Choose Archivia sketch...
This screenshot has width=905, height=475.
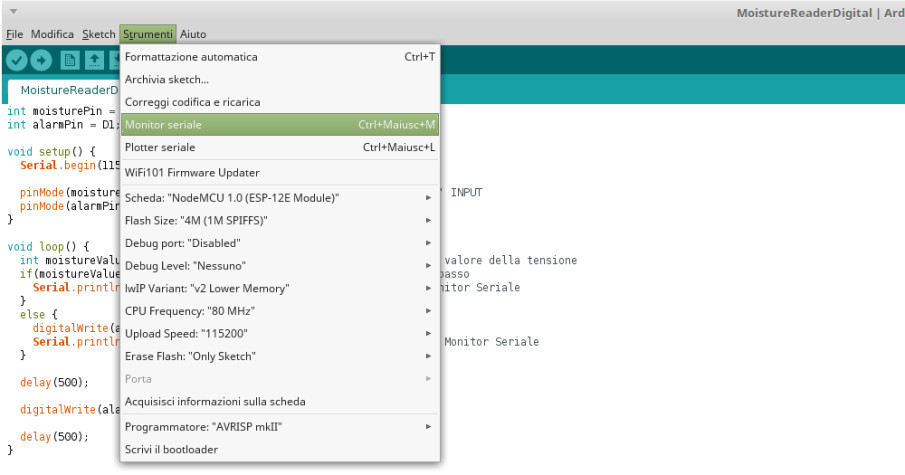pyautogui.click(x=280, y=79)
